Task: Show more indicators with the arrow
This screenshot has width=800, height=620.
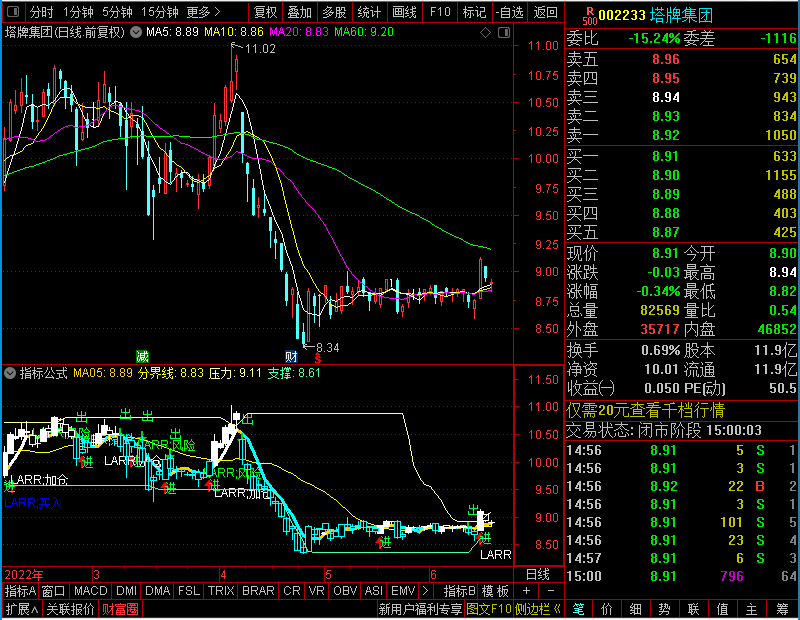Action: [x=426, y=591]
